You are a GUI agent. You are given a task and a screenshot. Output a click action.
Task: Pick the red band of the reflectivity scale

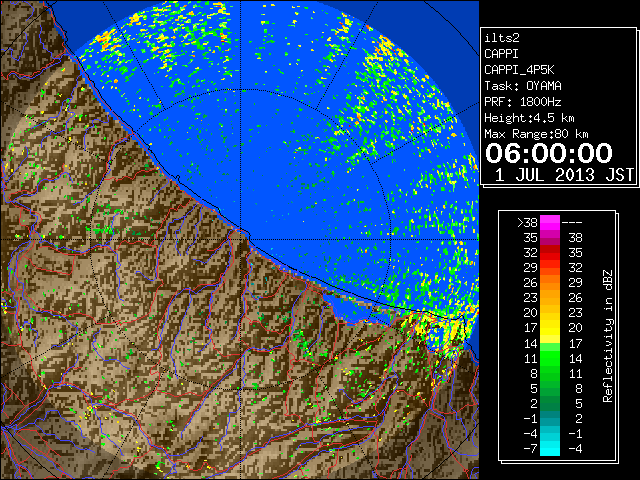[x=550, y=253]
